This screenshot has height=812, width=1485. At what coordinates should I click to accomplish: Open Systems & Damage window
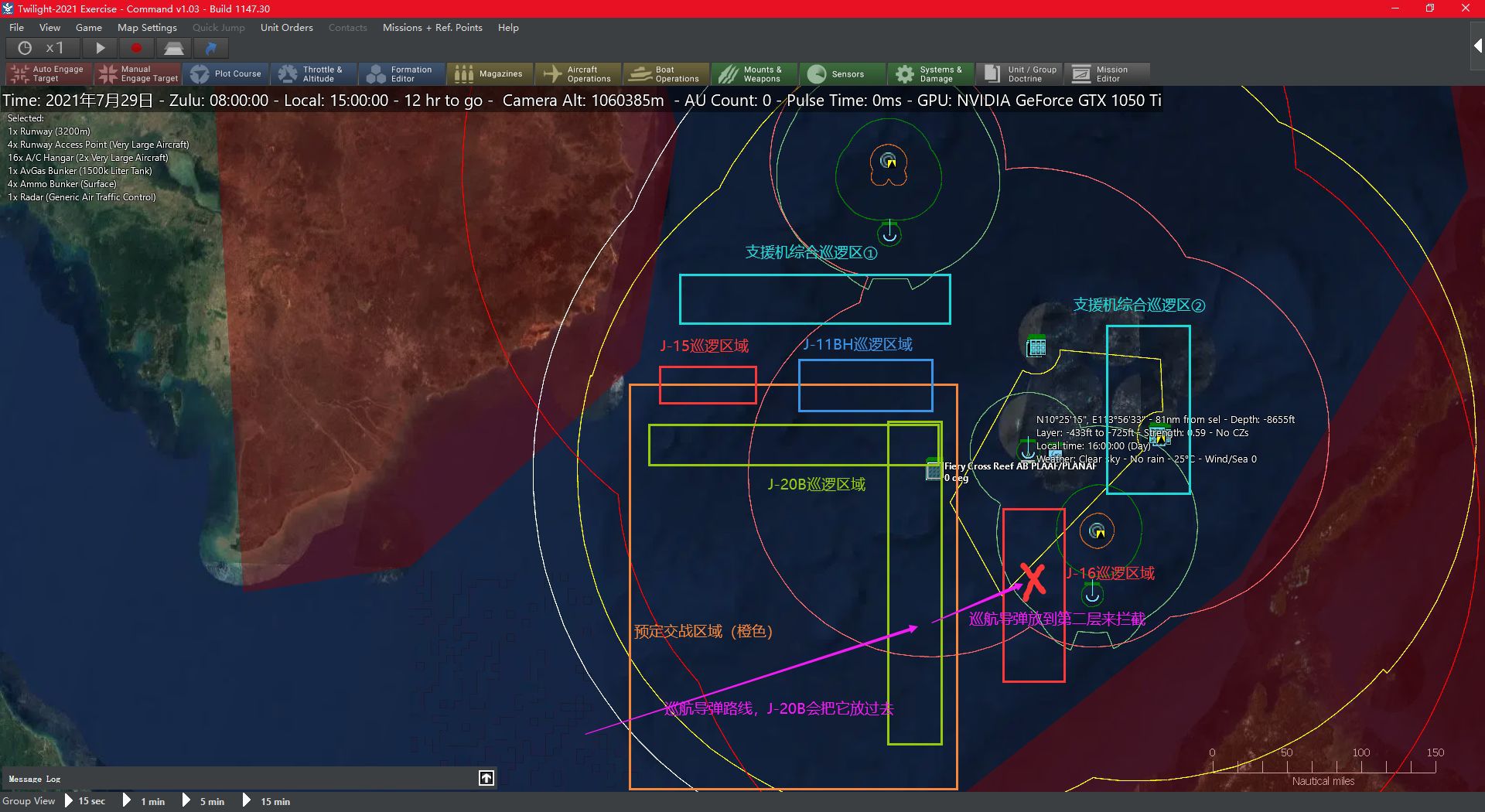930,74
